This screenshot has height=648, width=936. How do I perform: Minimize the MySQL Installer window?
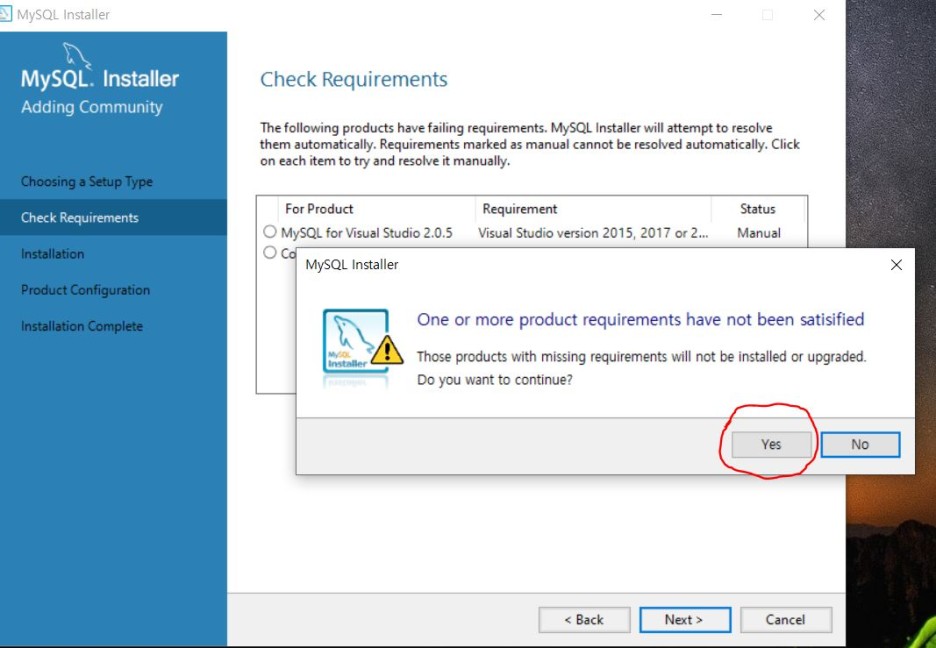coord(717,15)
